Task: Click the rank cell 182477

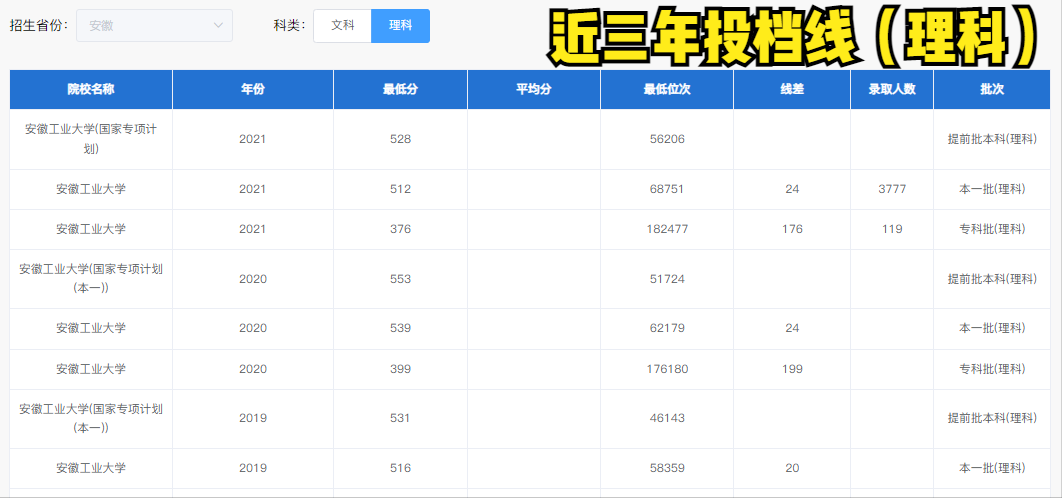Action: coord(667,229)
